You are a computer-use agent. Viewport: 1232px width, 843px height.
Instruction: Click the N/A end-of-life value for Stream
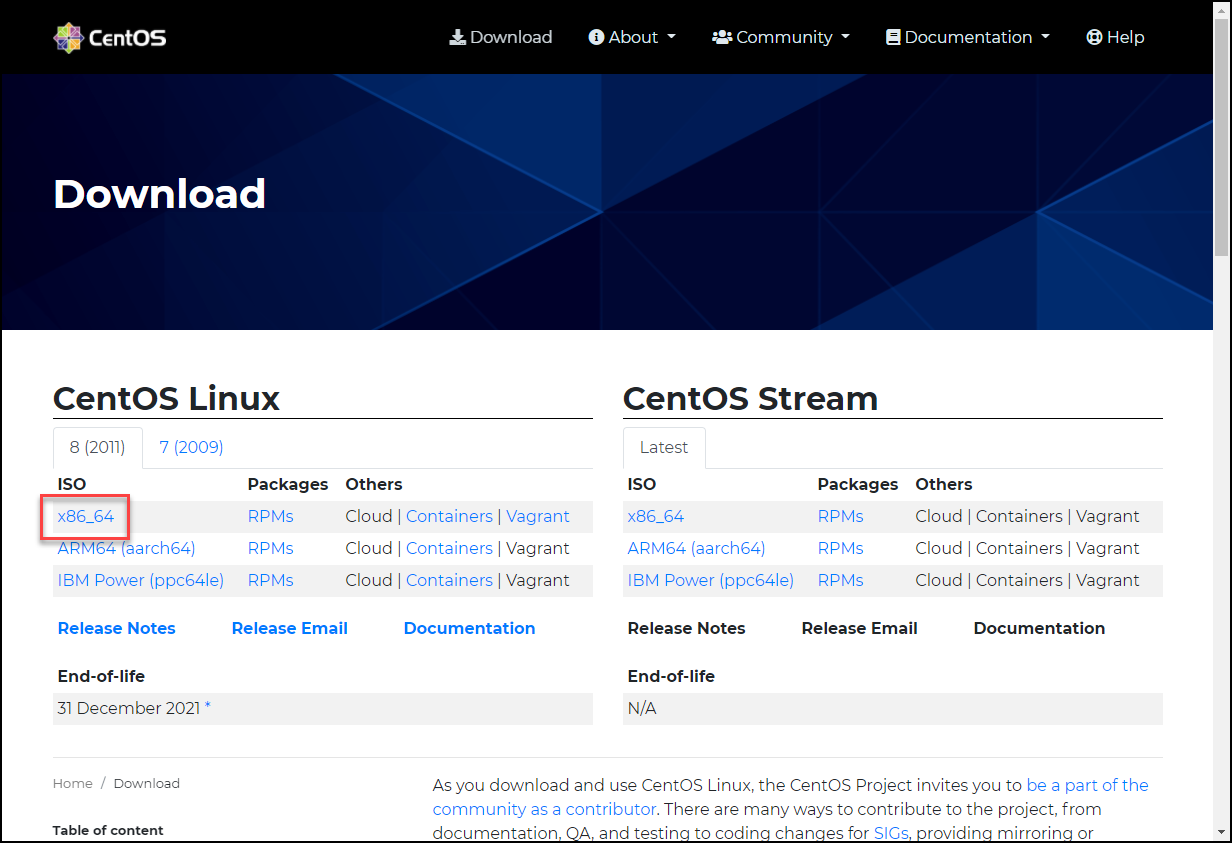coord(642,708)
